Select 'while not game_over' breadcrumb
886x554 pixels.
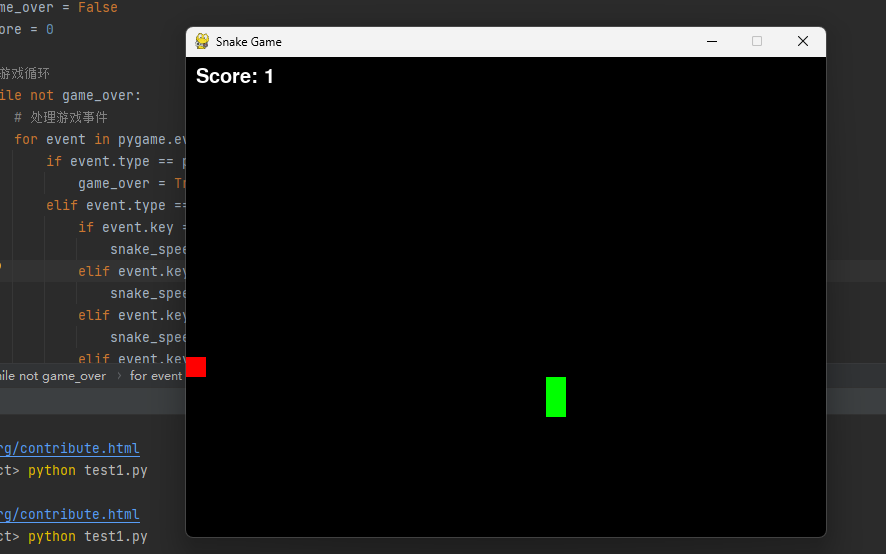point(52,376)
